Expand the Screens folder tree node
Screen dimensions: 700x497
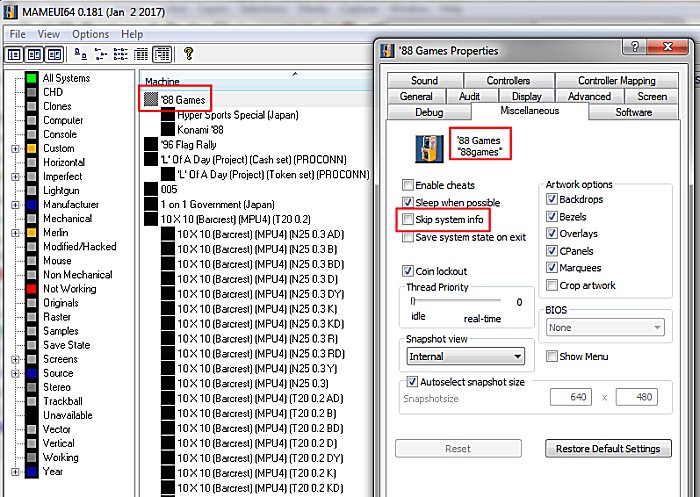(x=15, y=359)
